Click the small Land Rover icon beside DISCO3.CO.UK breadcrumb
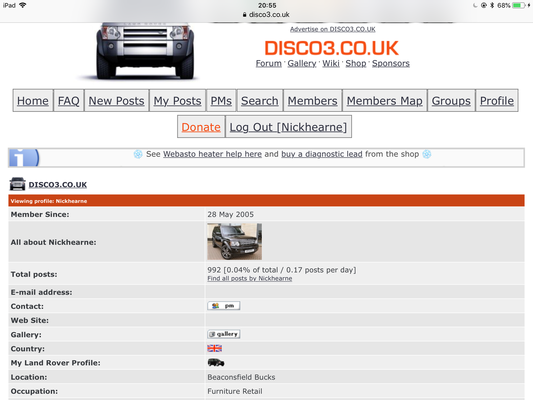The width and height of the screenshot is (533, 400). pos(17,184)
